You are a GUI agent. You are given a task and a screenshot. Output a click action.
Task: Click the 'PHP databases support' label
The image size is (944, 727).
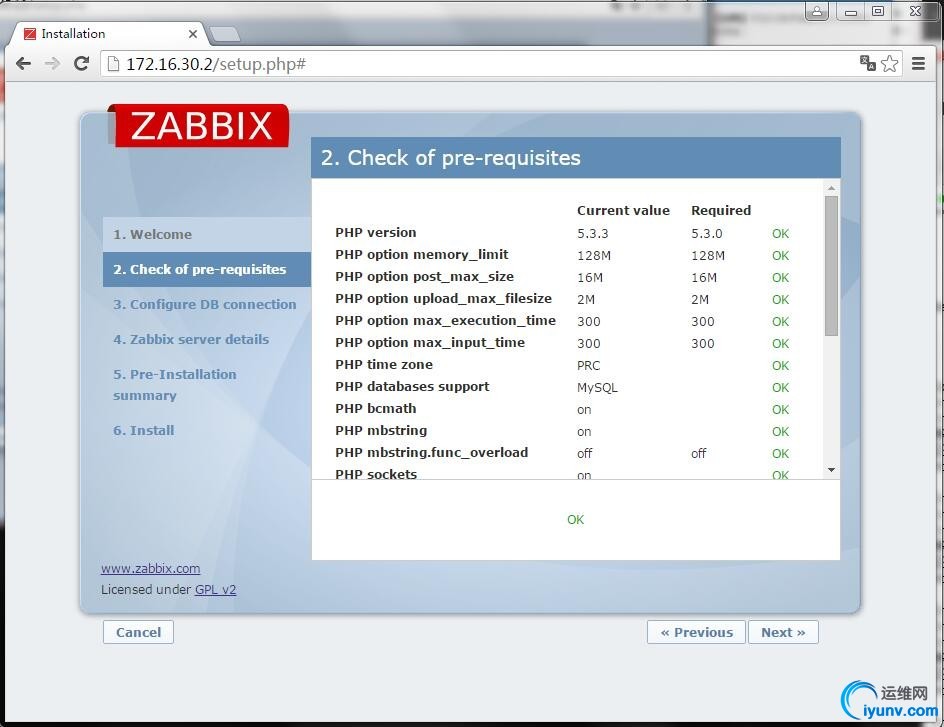[412, 387]
